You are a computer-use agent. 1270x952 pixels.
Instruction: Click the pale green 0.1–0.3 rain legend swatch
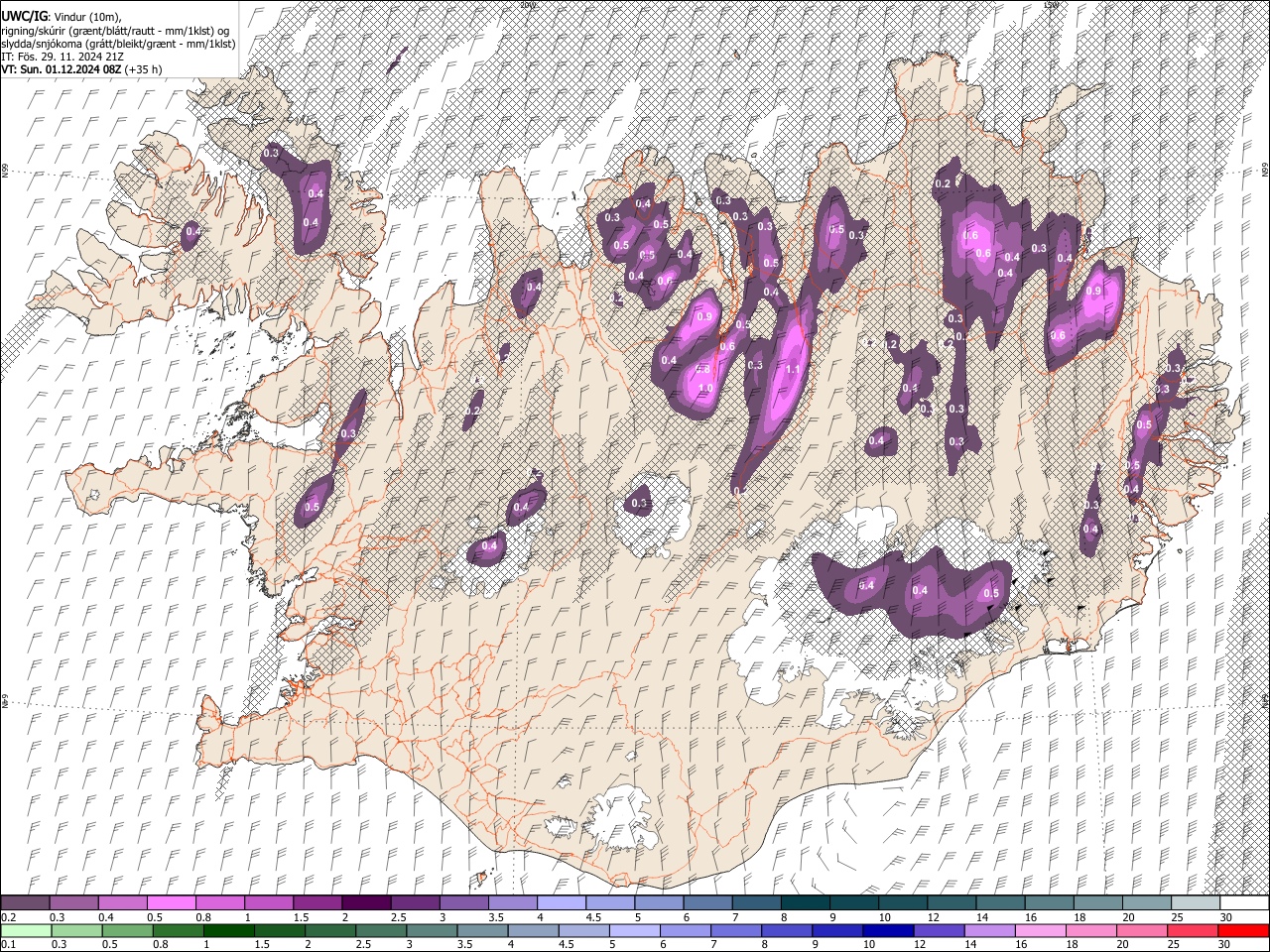[x=26, y=931]
